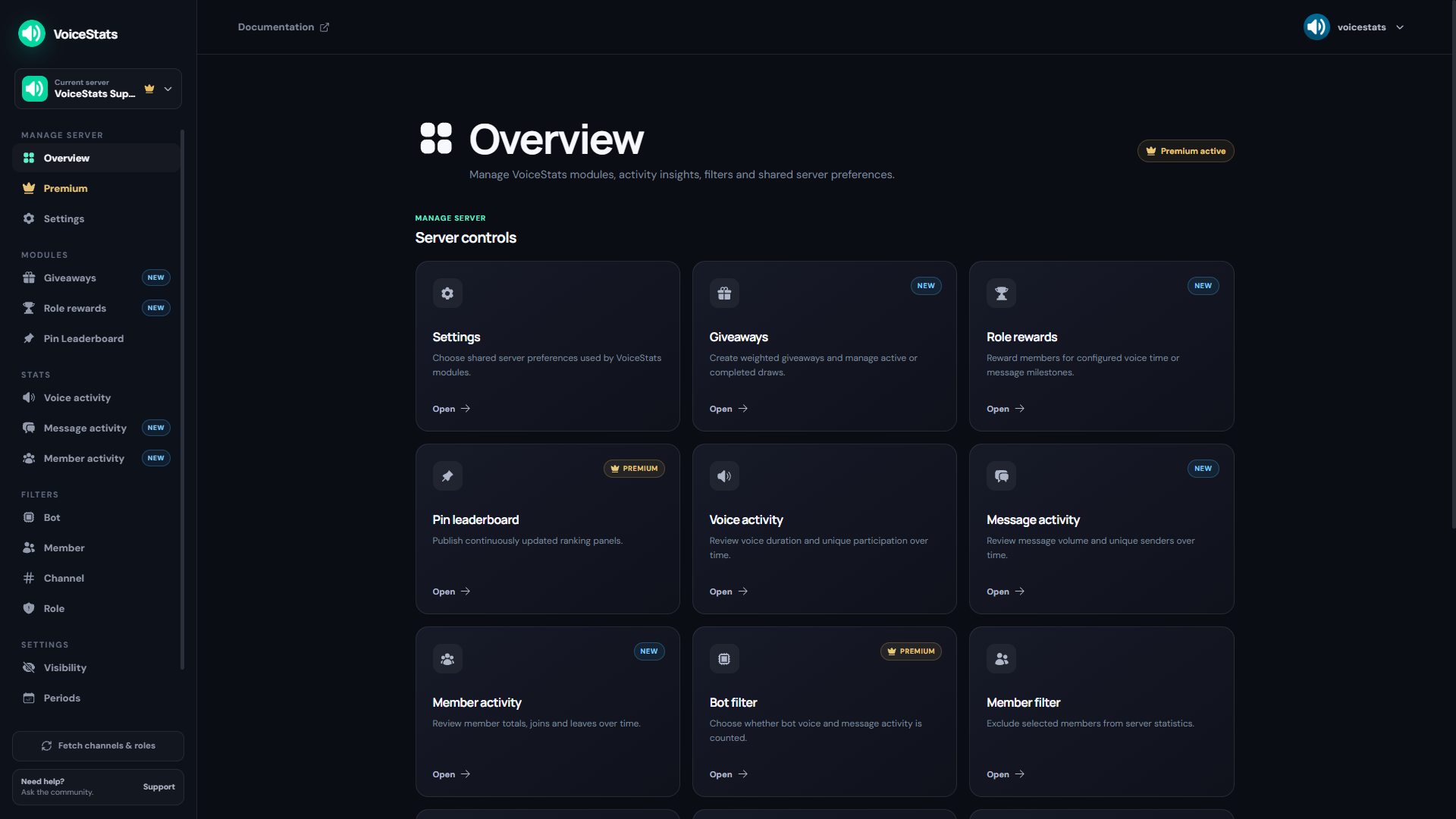Click the Member filter icon in sidebar
The image size is (1456, 819).
pos(29,548)
